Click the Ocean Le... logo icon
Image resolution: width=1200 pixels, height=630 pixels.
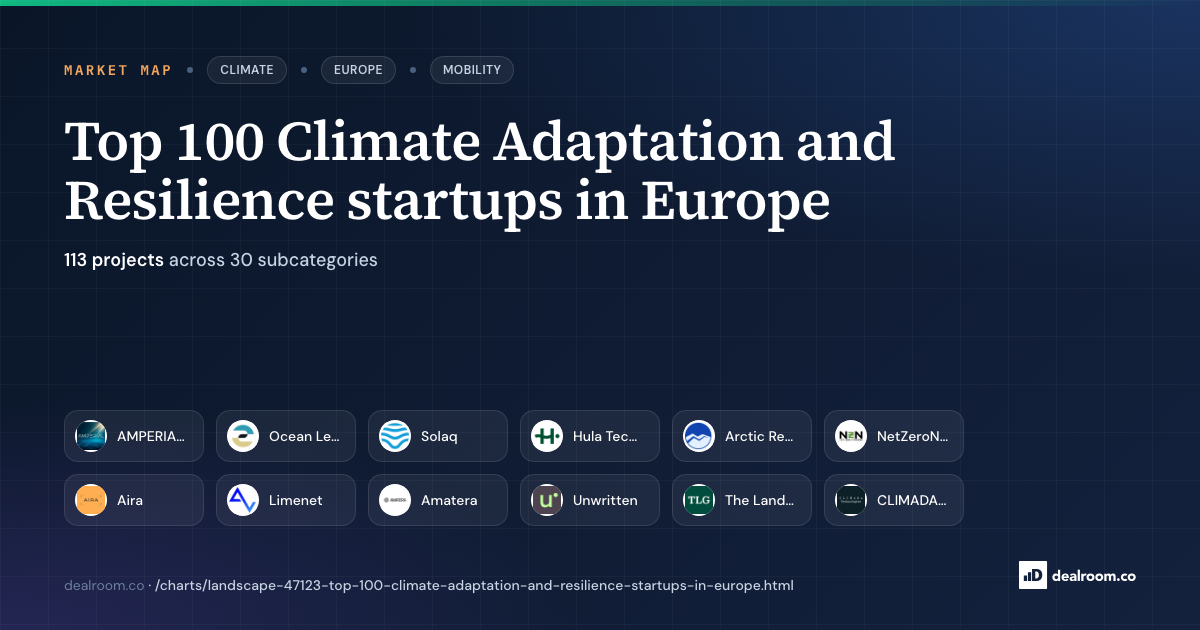(x=243, y=436)
